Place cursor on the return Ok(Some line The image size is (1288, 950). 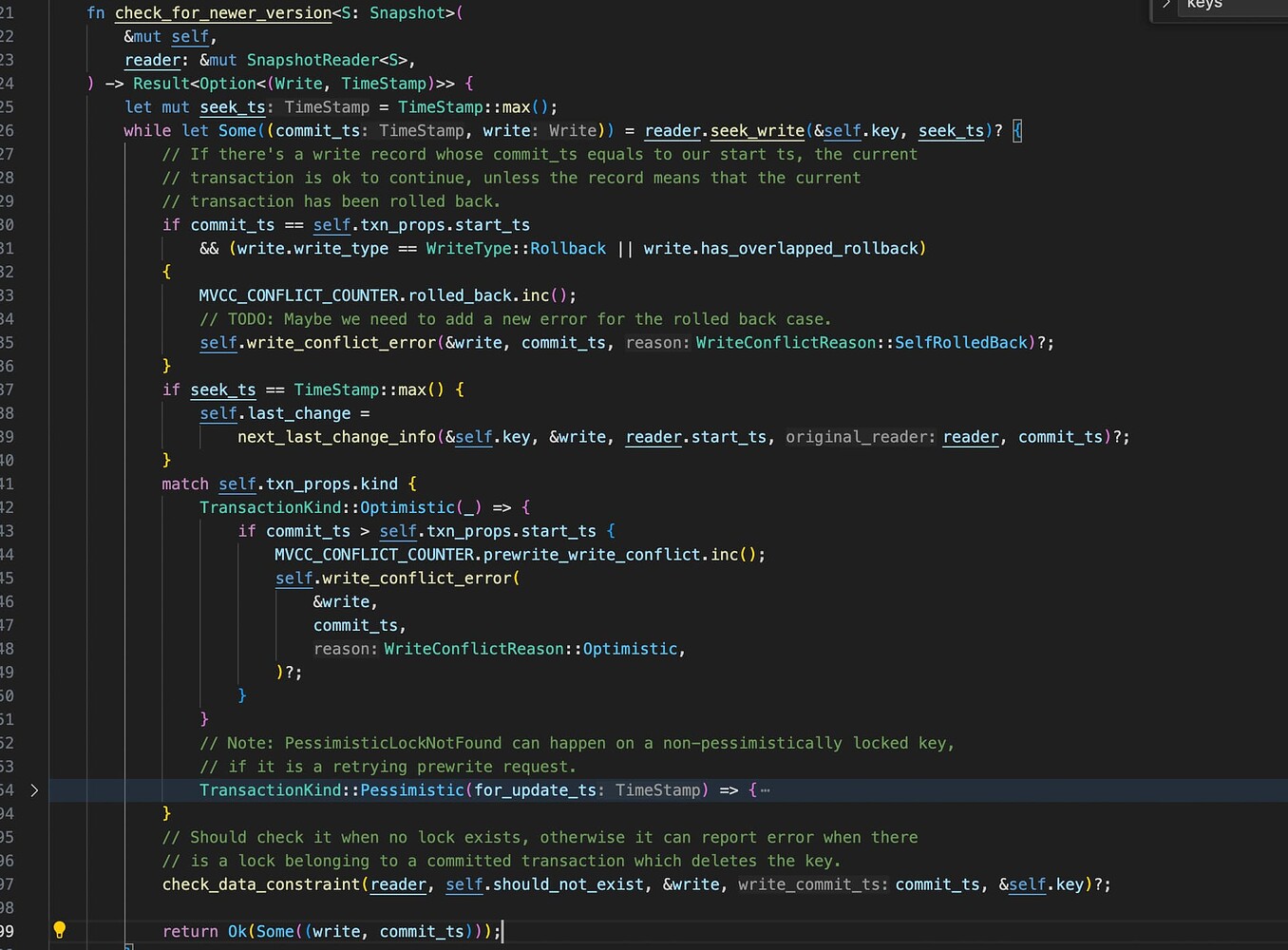tap(331, 932)
